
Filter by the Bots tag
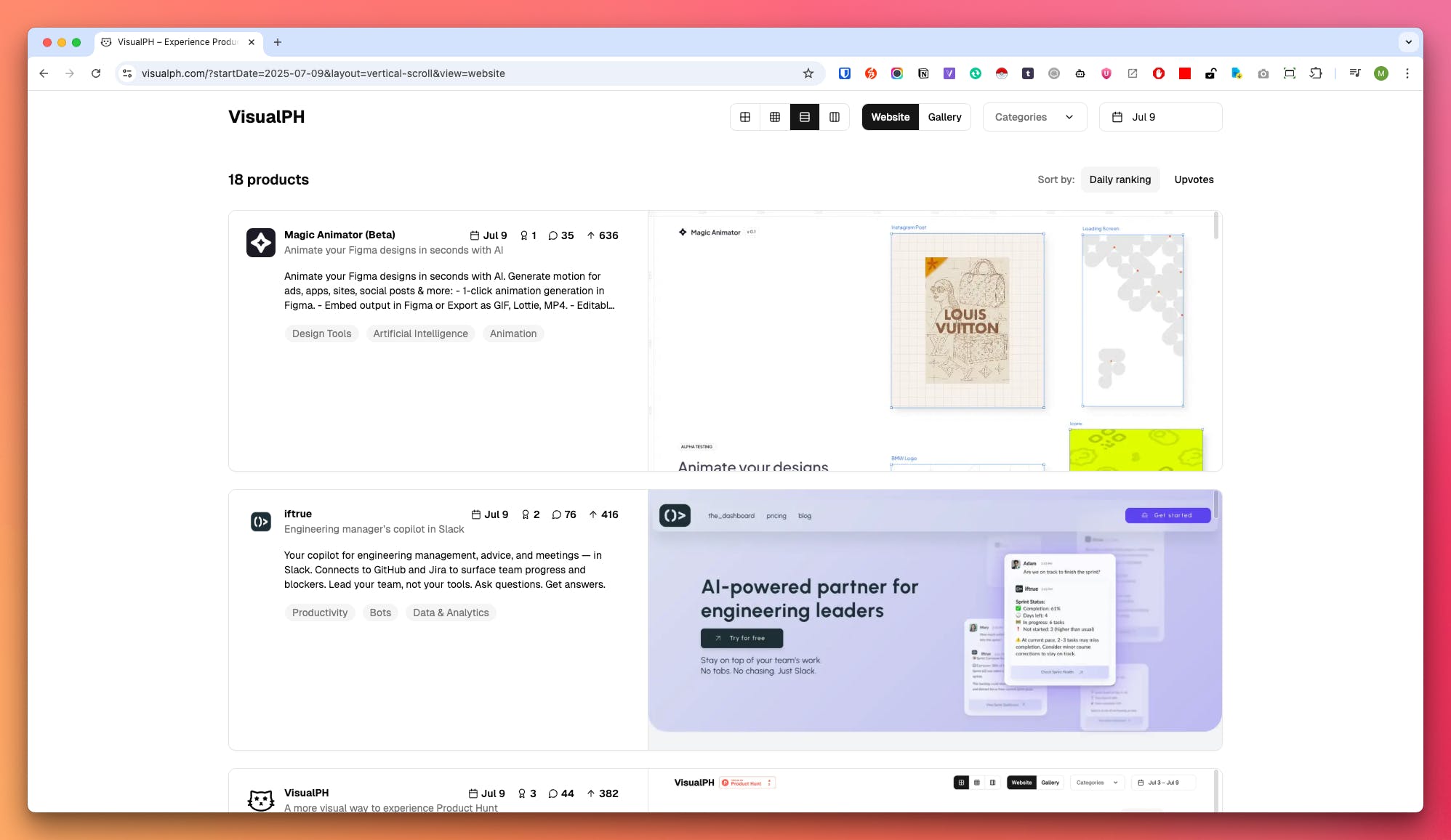380,613
